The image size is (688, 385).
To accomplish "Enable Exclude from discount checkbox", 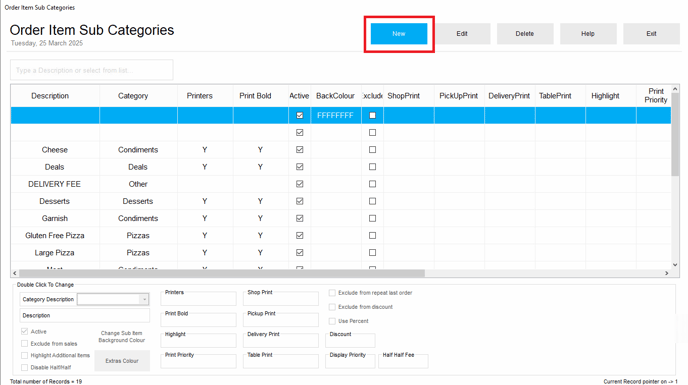I will click(332, 307).
